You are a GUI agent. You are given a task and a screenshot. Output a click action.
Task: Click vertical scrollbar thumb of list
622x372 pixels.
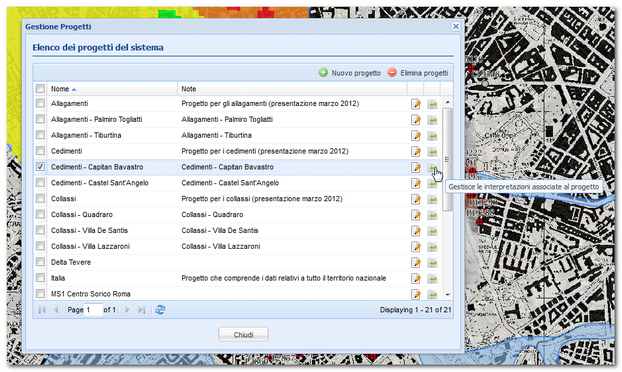click(447, 159)
